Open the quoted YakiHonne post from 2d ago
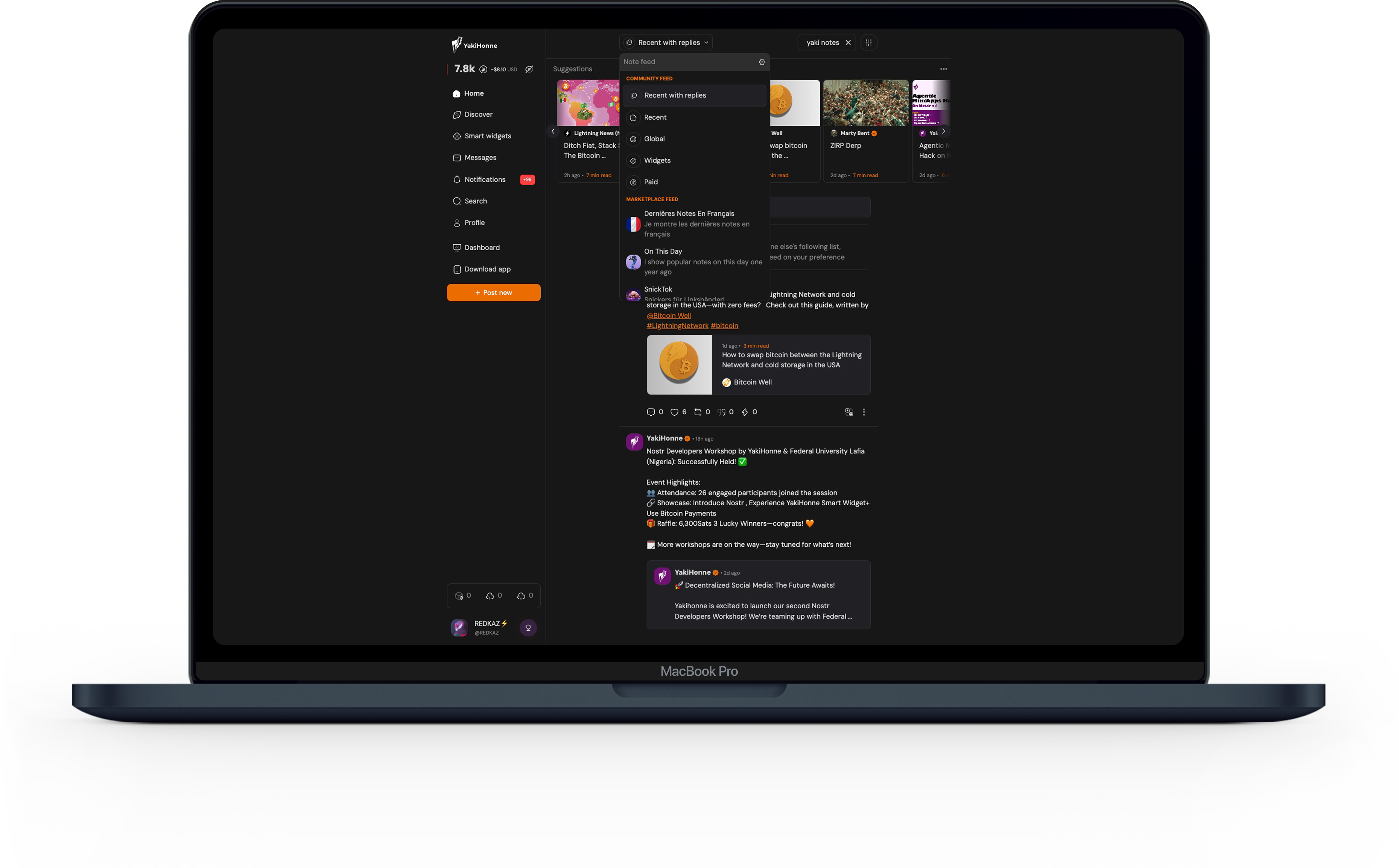The height and width of the screenshot is (868, 1399). (758, 595)
